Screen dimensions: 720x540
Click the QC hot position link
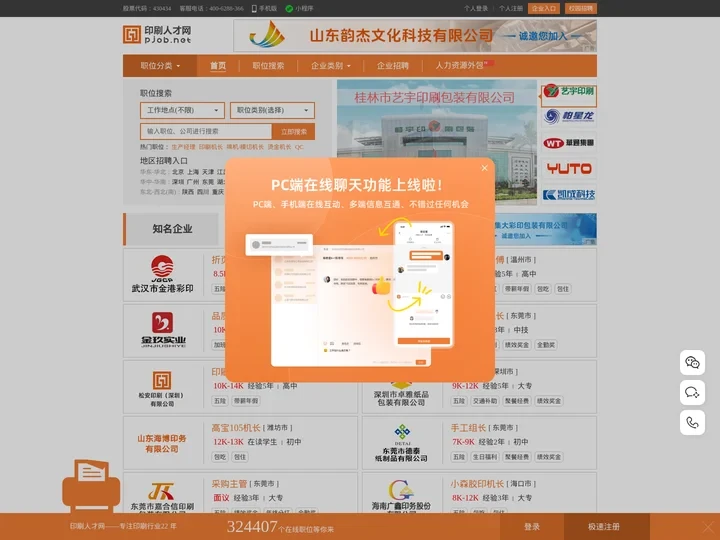pyautogui.click(x=299, y=147)
